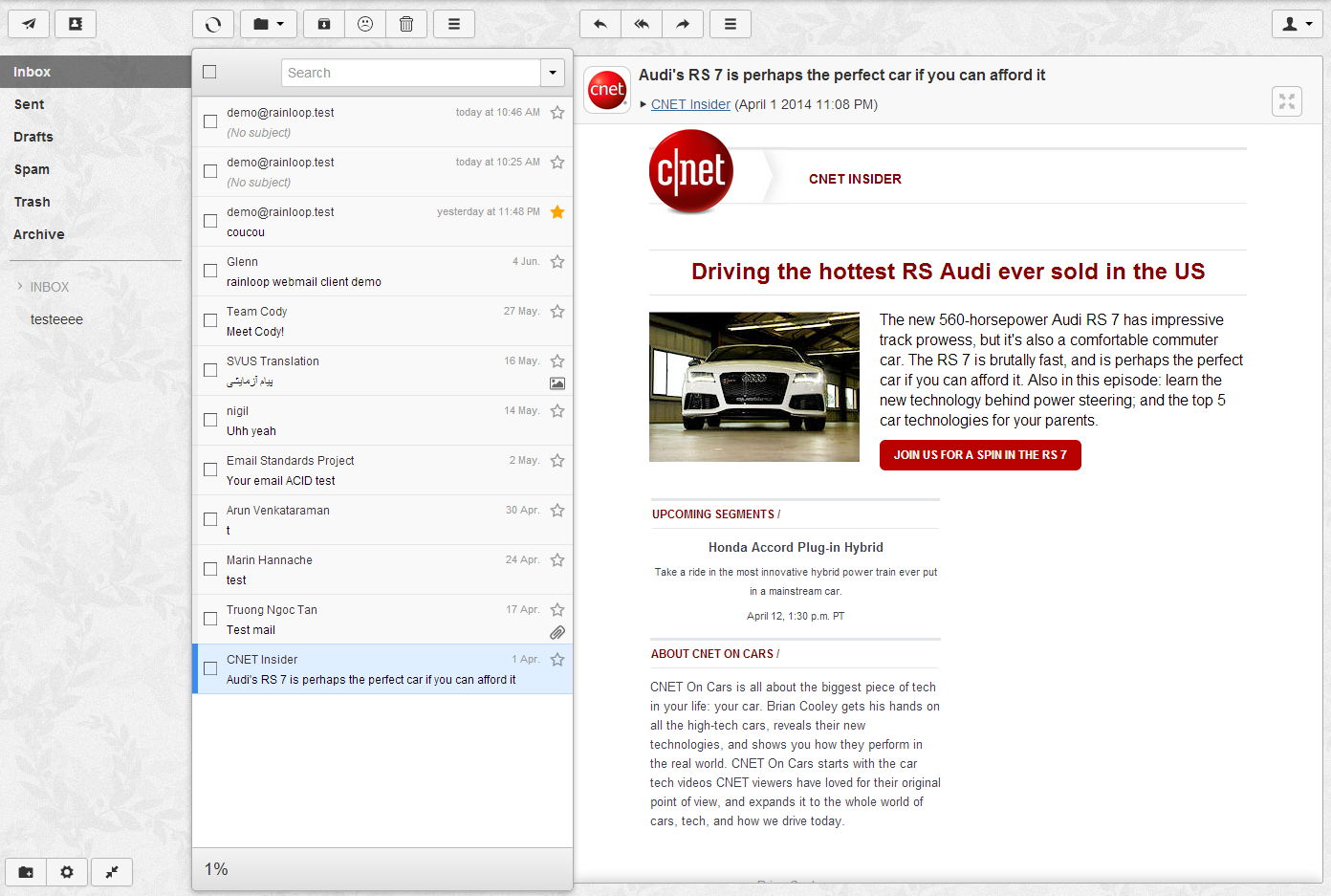
Task: Star the Glenn message
Action: coord(557,262)
